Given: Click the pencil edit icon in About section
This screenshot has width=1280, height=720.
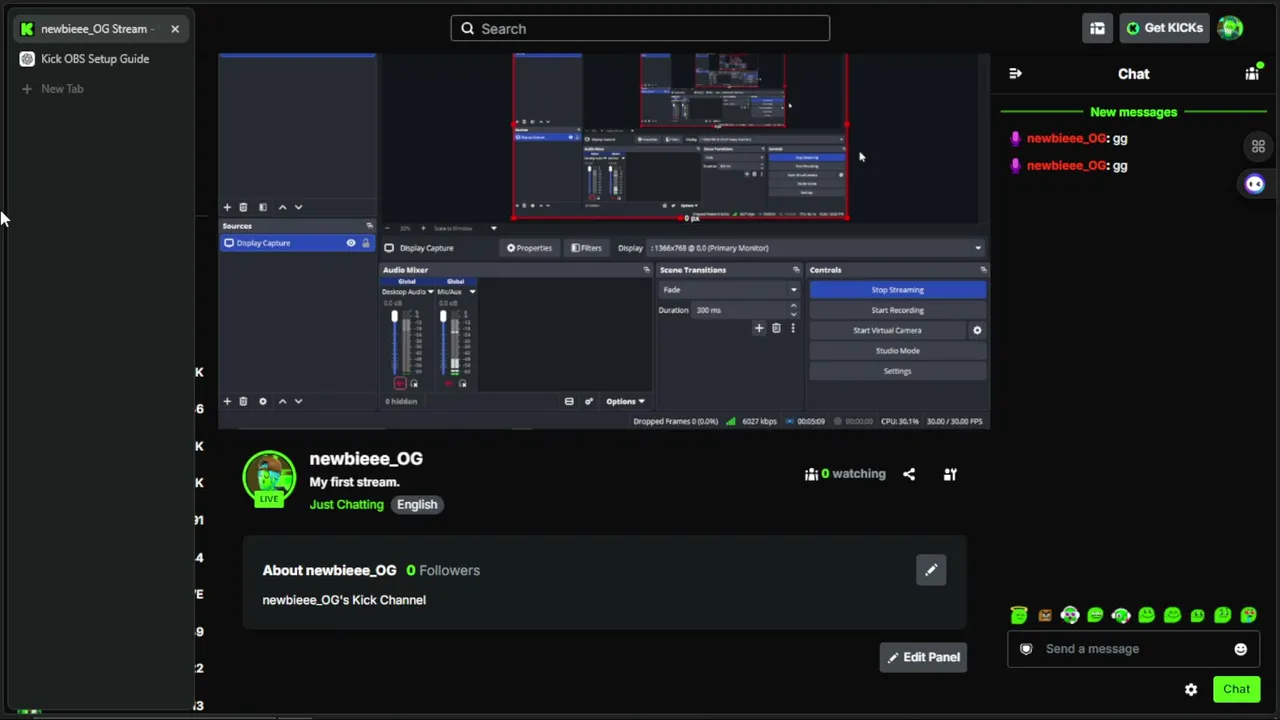Looking at the screenshot, I should click(931, 570).
